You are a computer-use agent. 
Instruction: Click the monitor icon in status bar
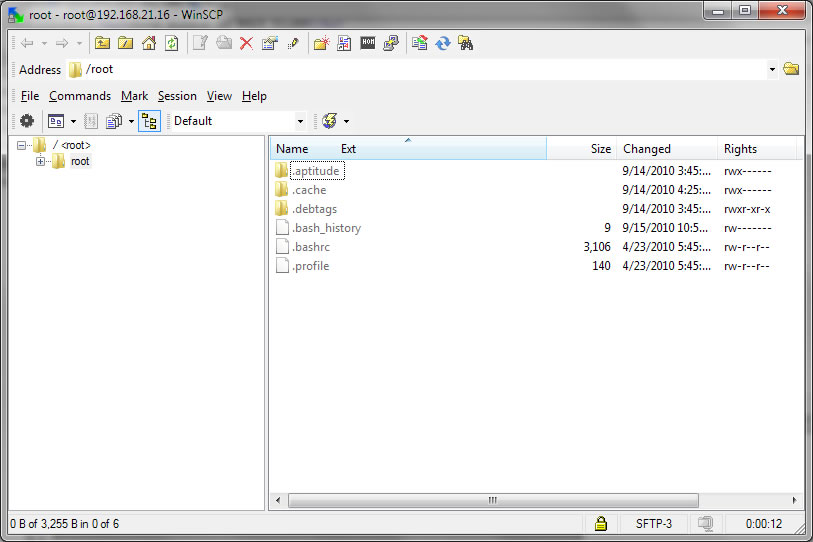705,523
